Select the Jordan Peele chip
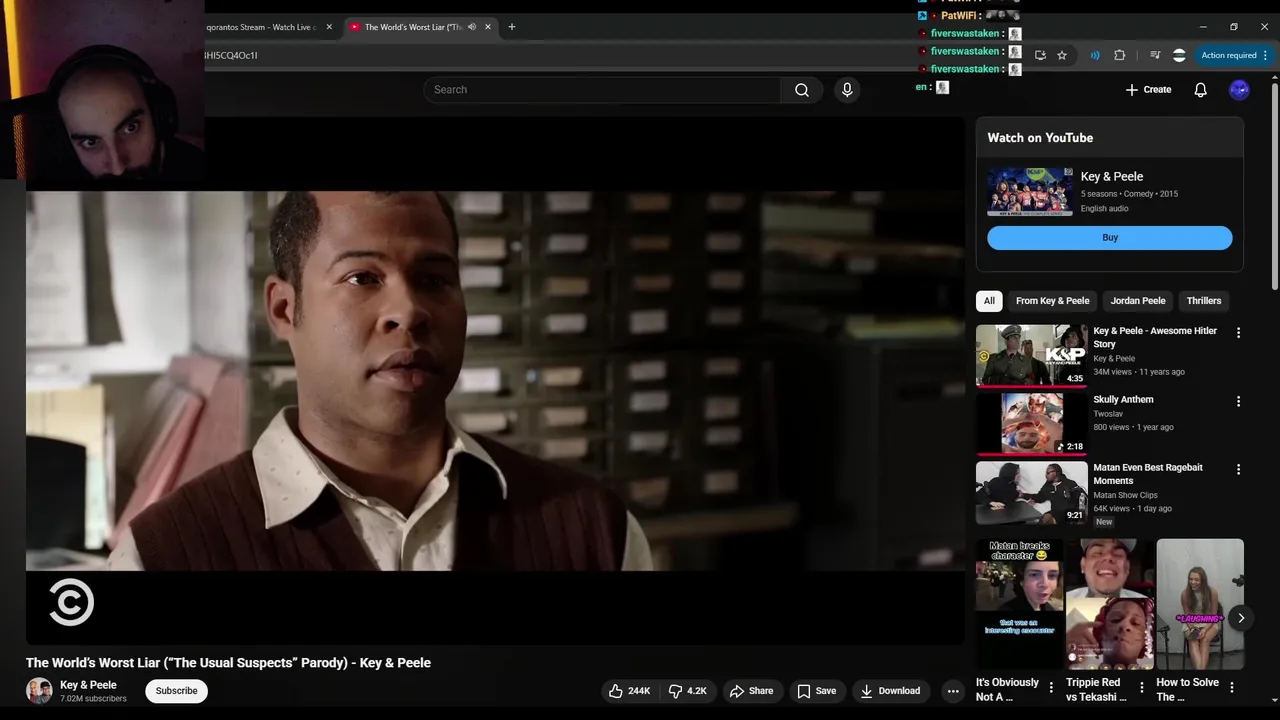 1138,301
